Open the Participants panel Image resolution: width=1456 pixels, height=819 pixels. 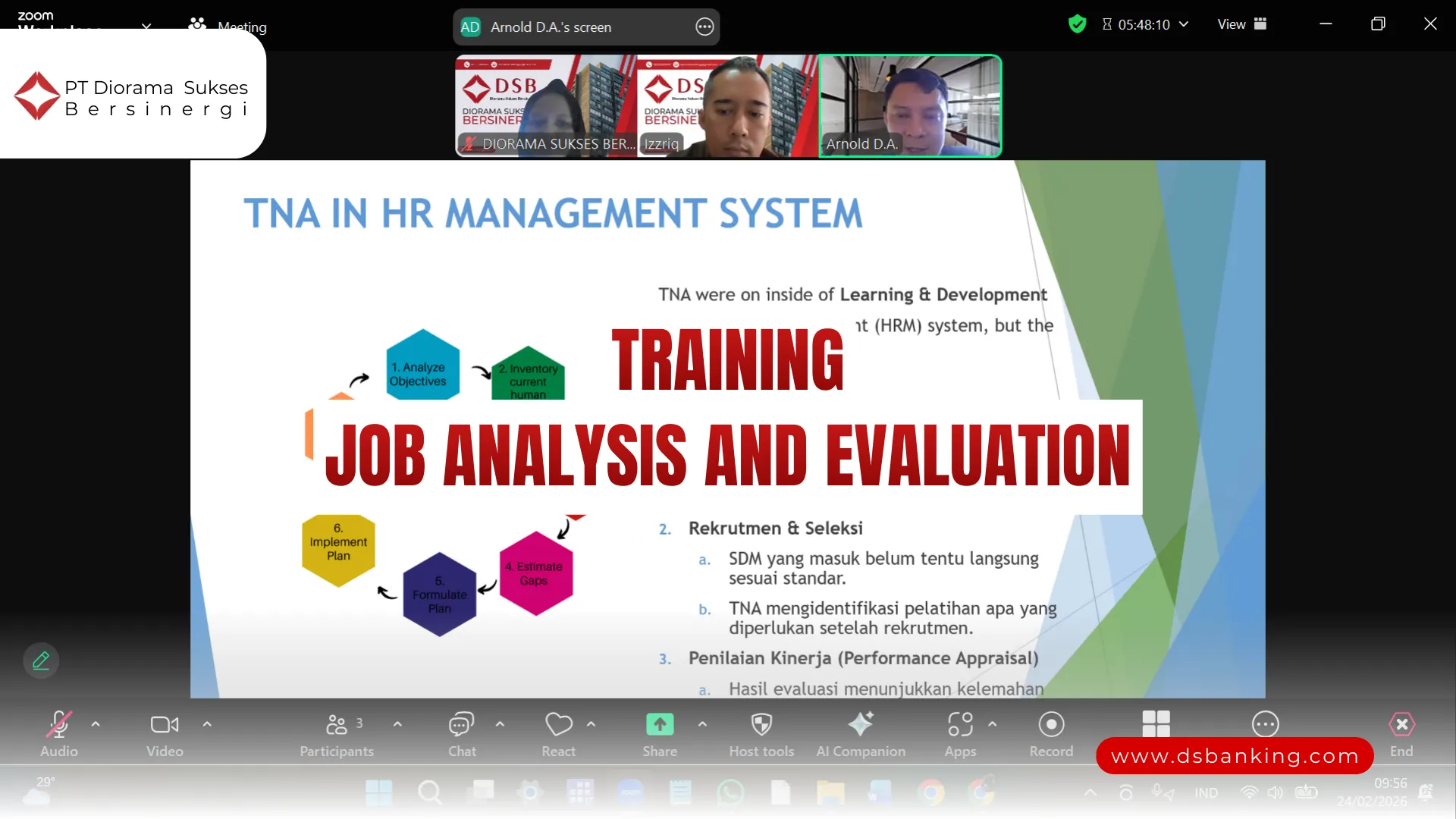337,732
